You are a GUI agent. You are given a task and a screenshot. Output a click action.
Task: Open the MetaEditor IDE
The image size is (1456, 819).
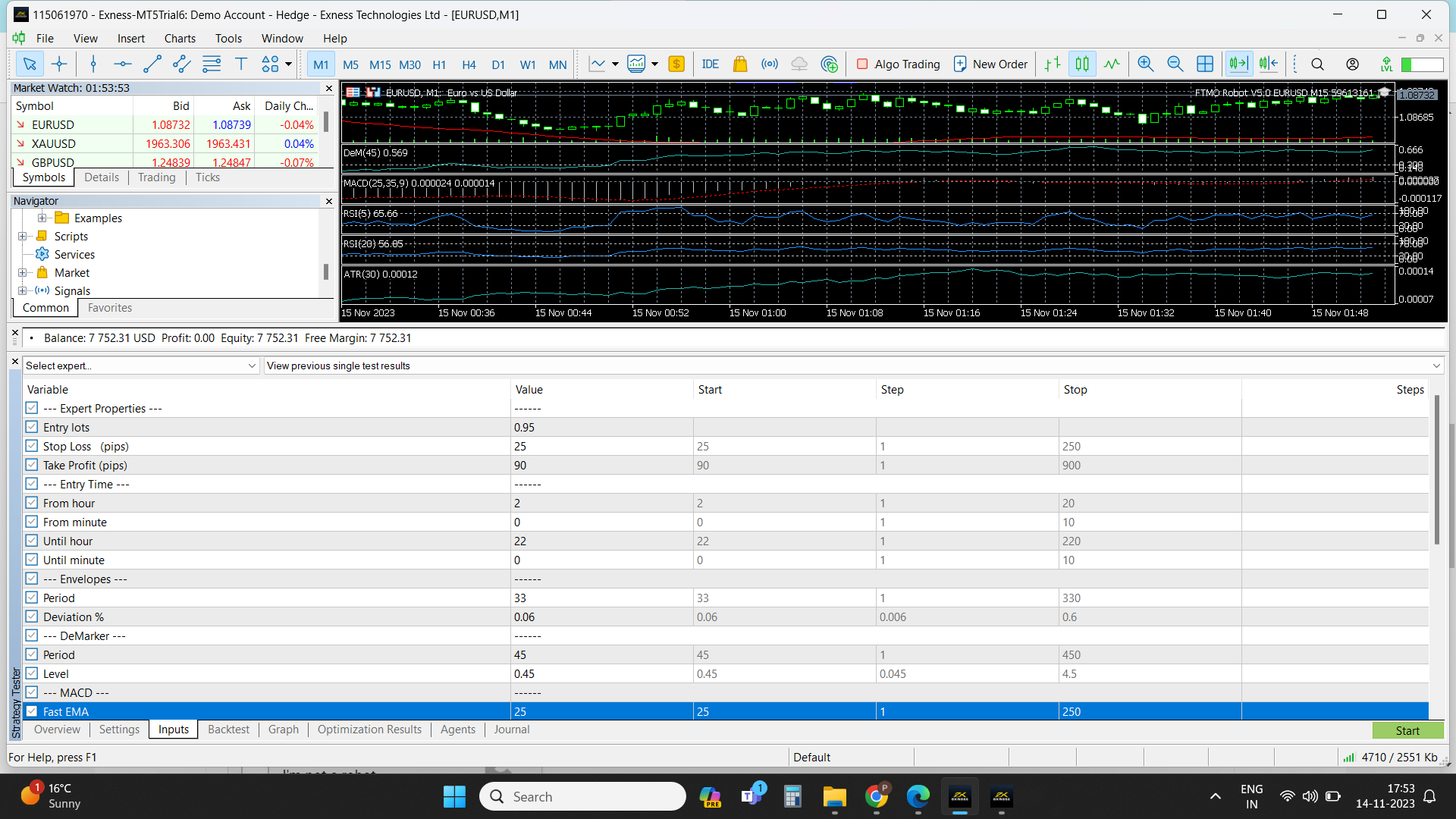pyautogui.click(x=711, y=64)
